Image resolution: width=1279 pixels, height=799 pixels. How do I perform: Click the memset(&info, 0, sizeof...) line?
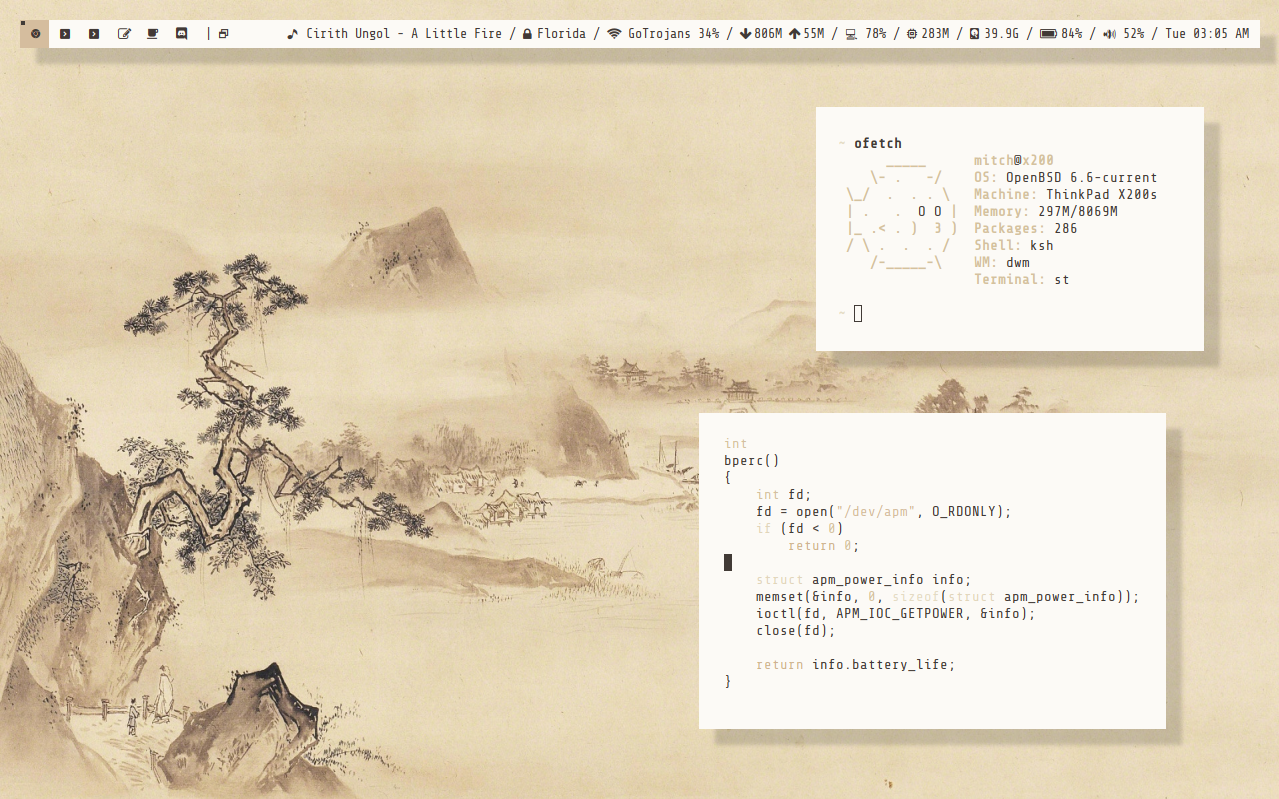coord(948,596)
